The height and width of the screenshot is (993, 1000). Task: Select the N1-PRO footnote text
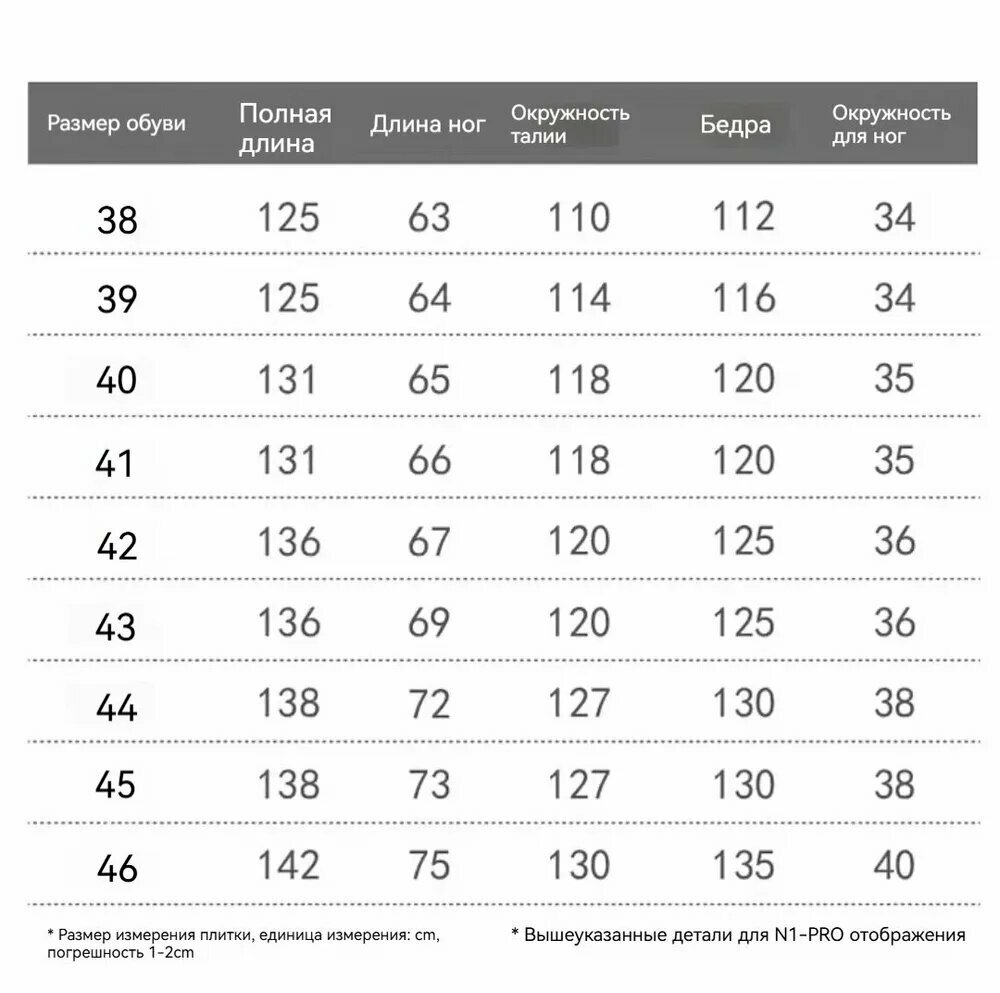(739, 936)
